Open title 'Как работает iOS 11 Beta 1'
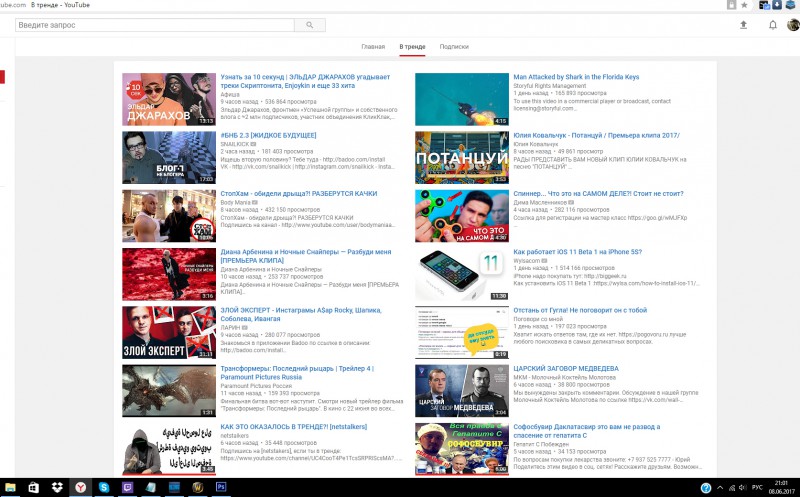This screenshot has height=497, width=800. point(578,252)
